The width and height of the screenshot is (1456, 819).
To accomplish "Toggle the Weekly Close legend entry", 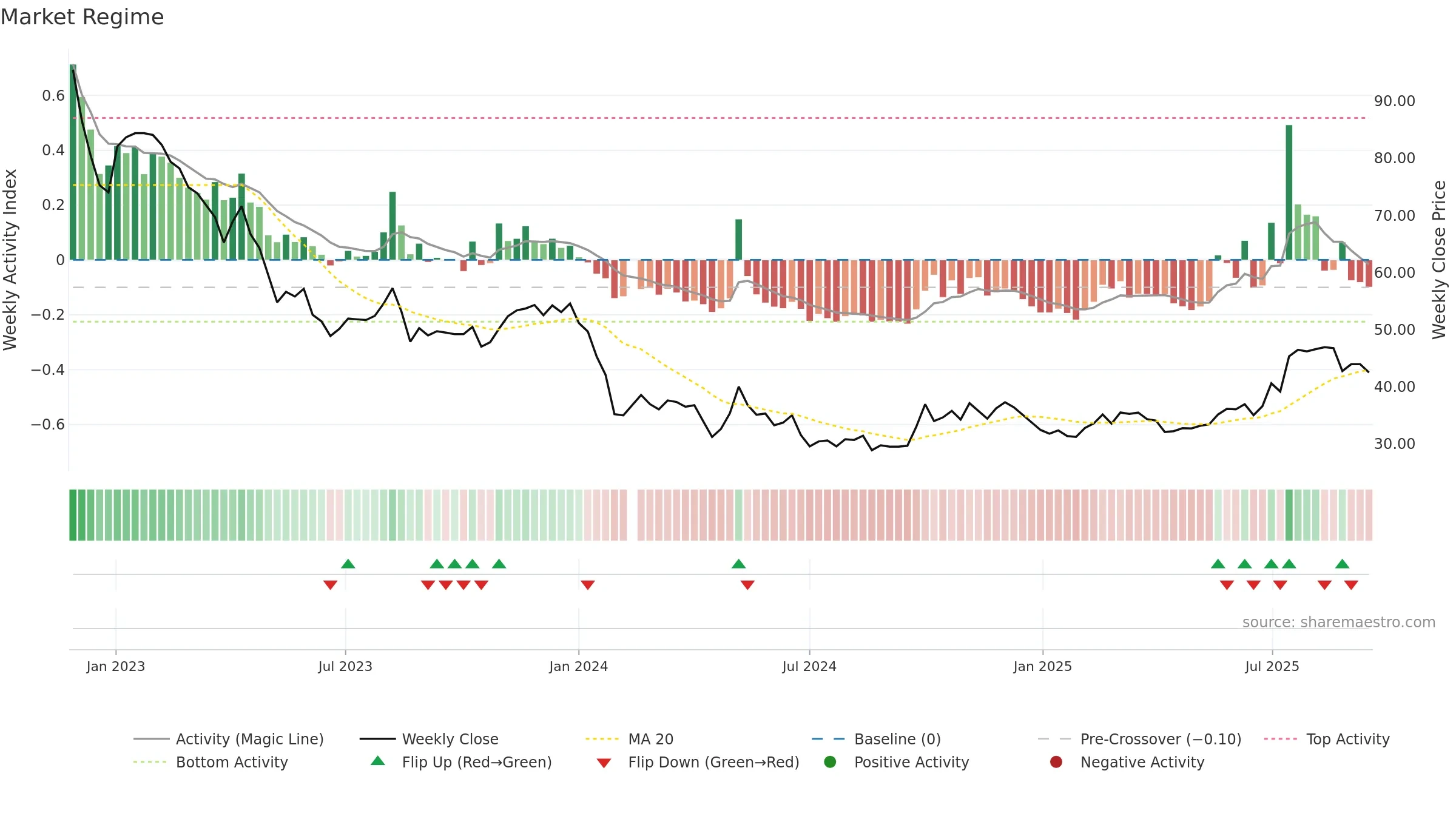I will pyautogui.click(x=429, y=739).
